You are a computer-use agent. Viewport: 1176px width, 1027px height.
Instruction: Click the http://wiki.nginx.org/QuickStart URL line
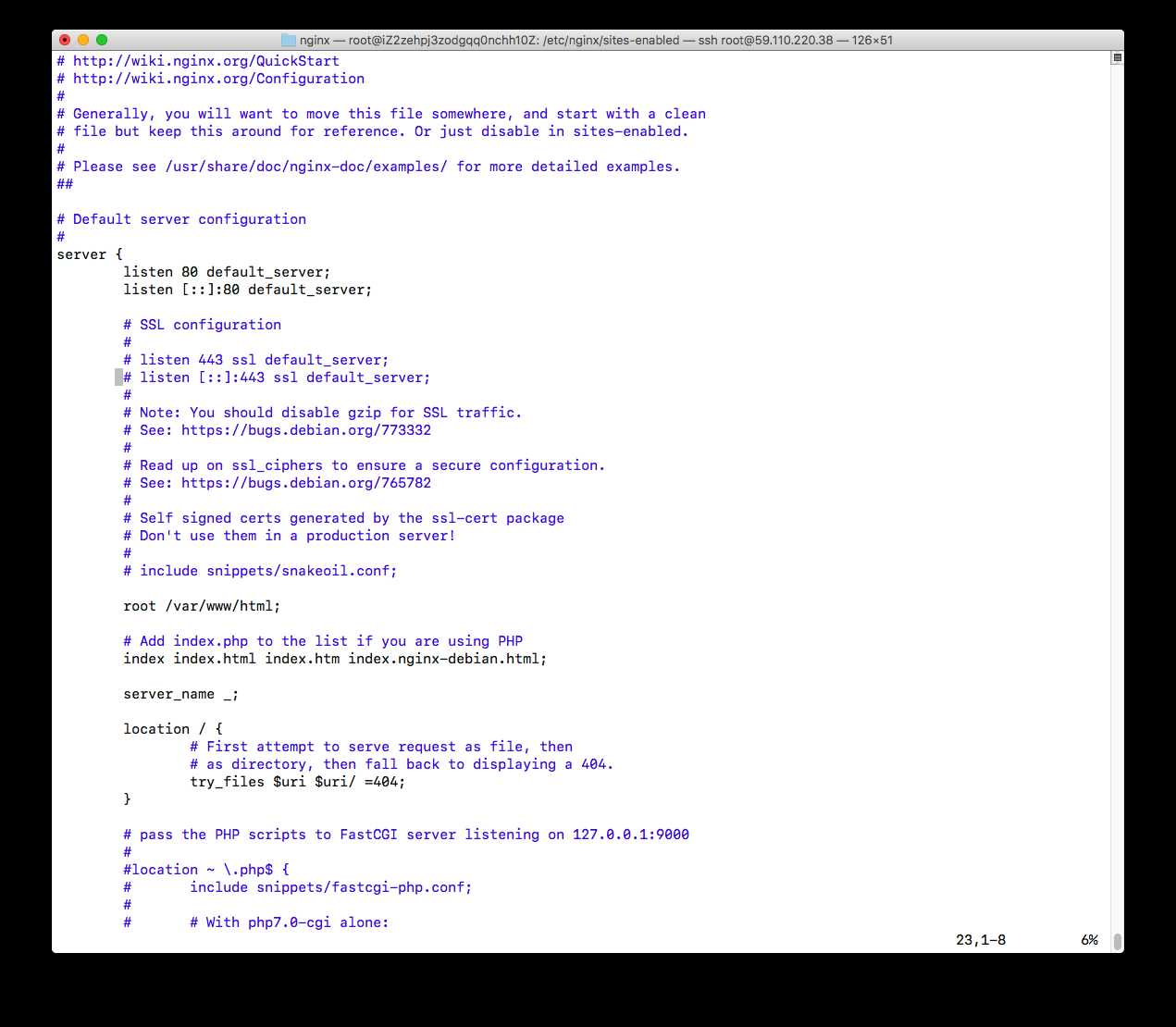[198, 61]
